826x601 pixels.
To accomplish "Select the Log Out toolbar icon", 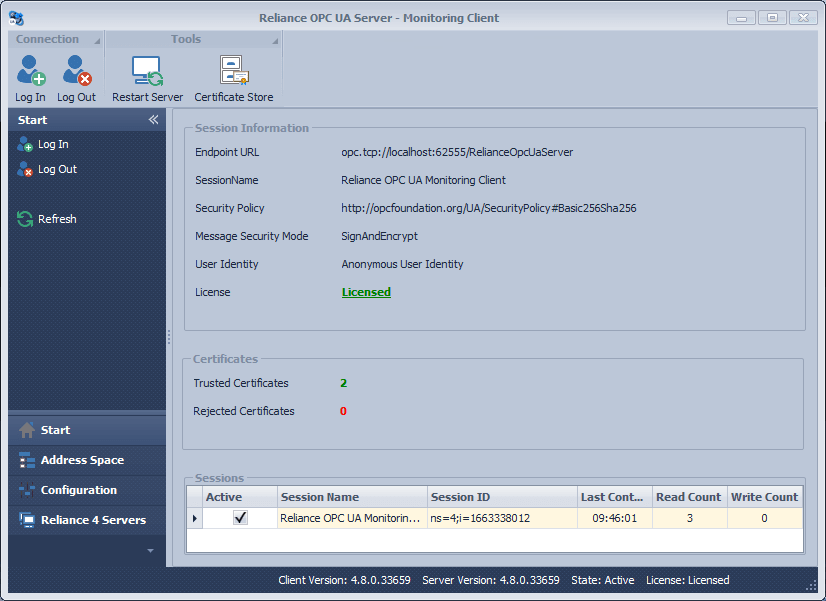I will click(x=76, y=70).
